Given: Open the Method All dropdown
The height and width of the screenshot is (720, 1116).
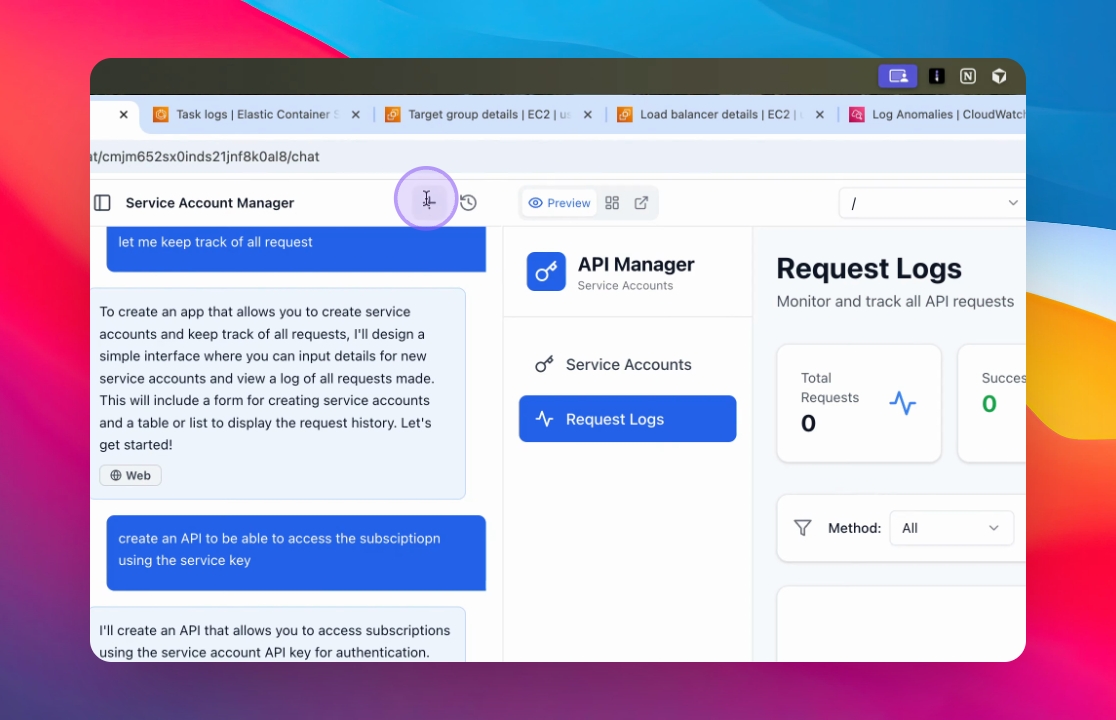Looking at the screenshot, I should pos(952,528).
